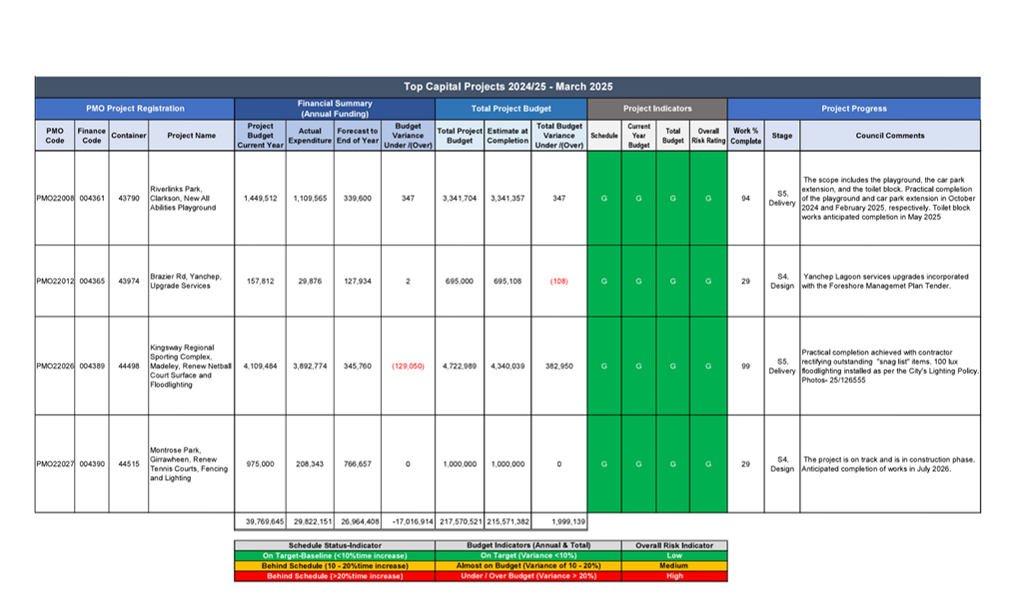Select container value '44498'
This screenshot has width=1014, height=601.
(129, 366)
